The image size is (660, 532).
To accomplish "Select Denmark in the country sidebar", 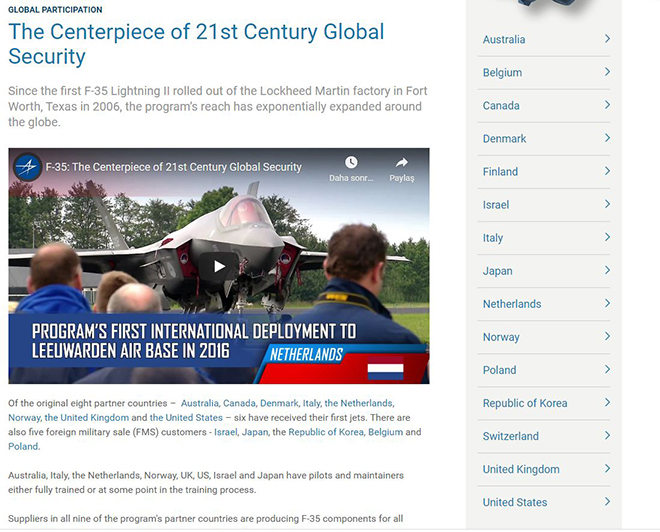I will (x=504, y=138).
